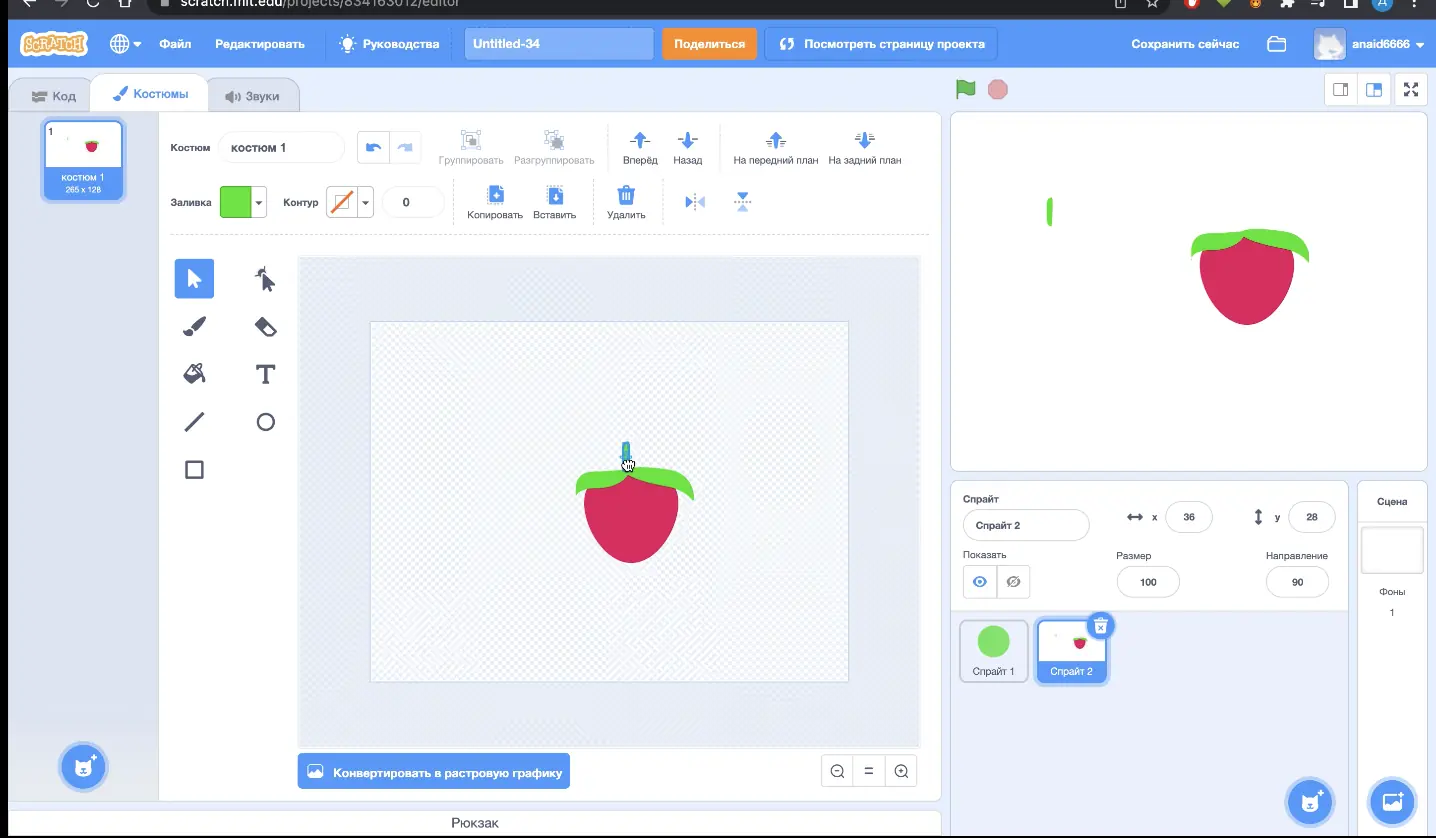Select the Brush tool

(194, 327)
